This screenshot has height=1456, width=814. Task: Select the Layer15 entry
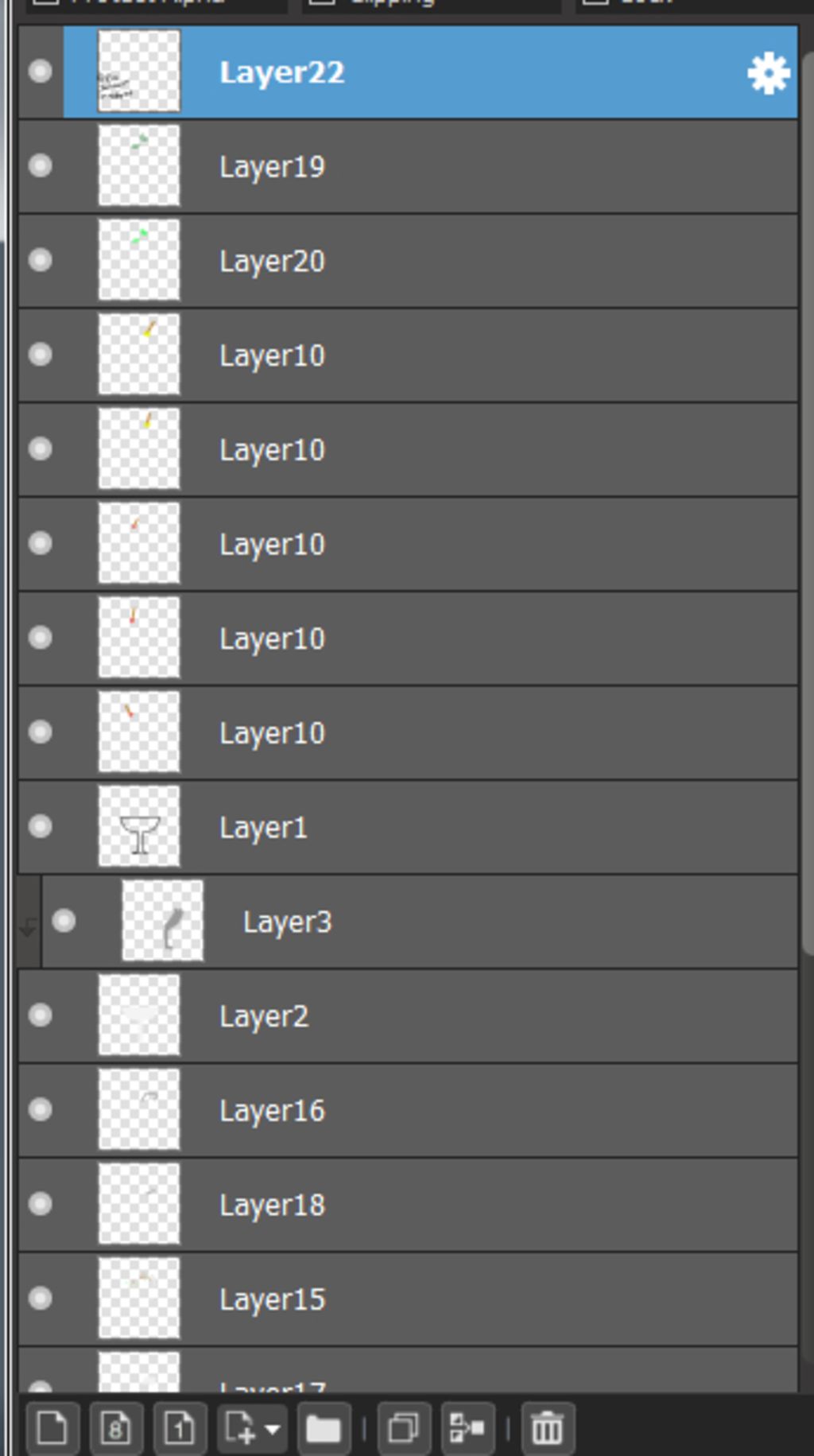(x=408, y=1299)
